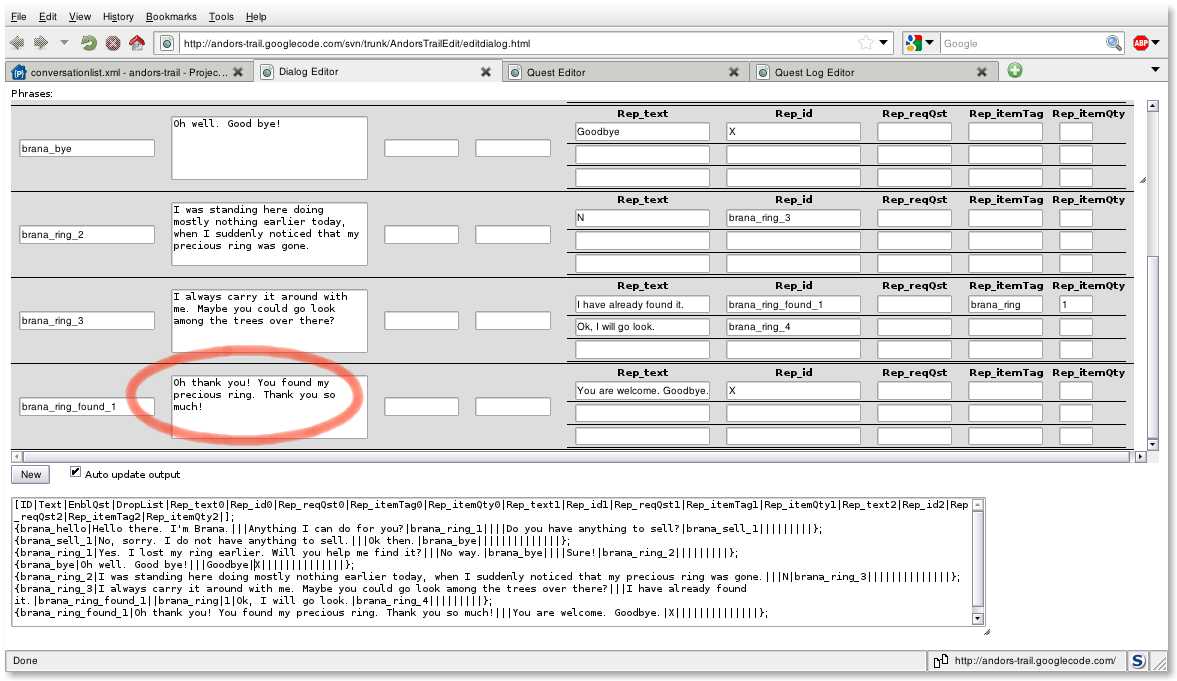Switch to the Quest Log Editor tab
The height and width of the screenshot is (681, 1177).
click(814, 72)
